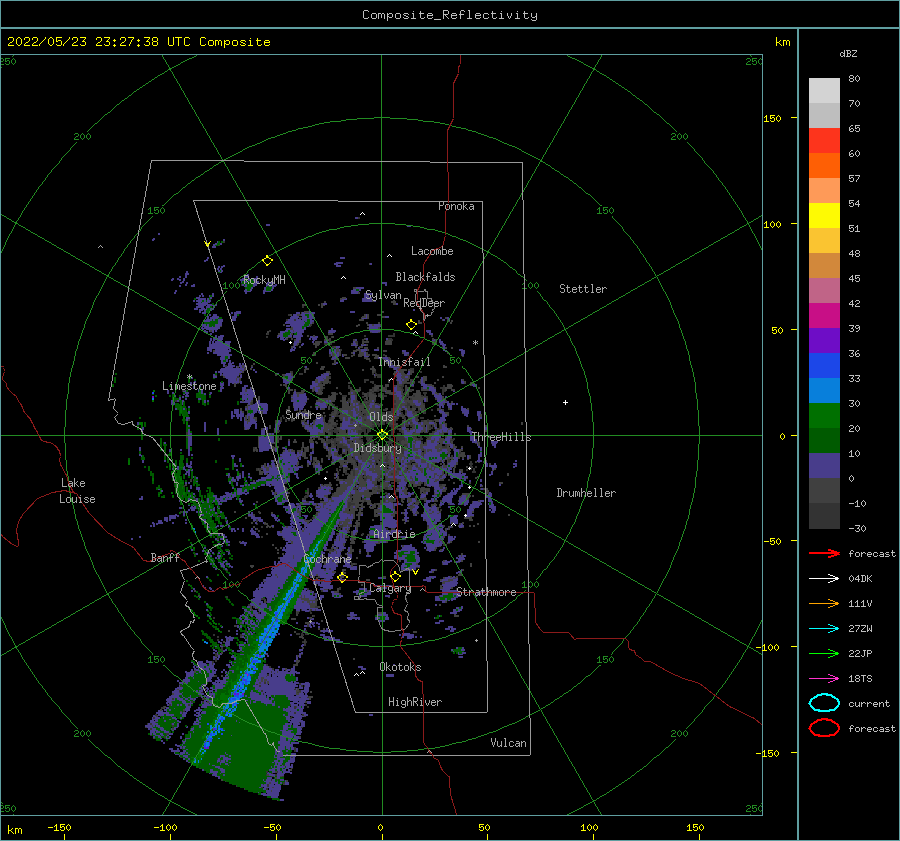The image size is (900, 841).
Task: Click the red forecast arrow in legend
Action: point(824,553)
